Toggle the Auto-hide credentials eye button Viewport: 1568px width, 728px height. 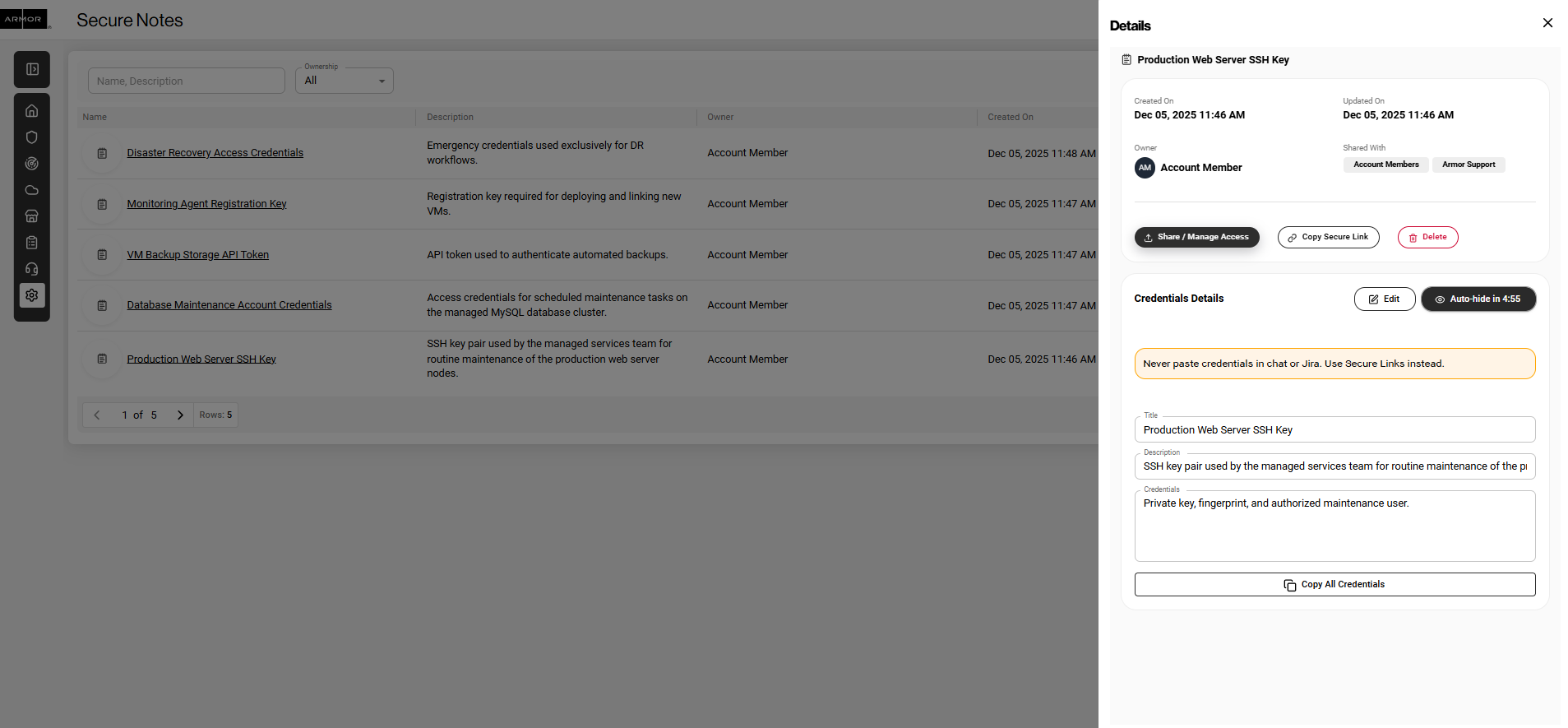[1478, 299]
